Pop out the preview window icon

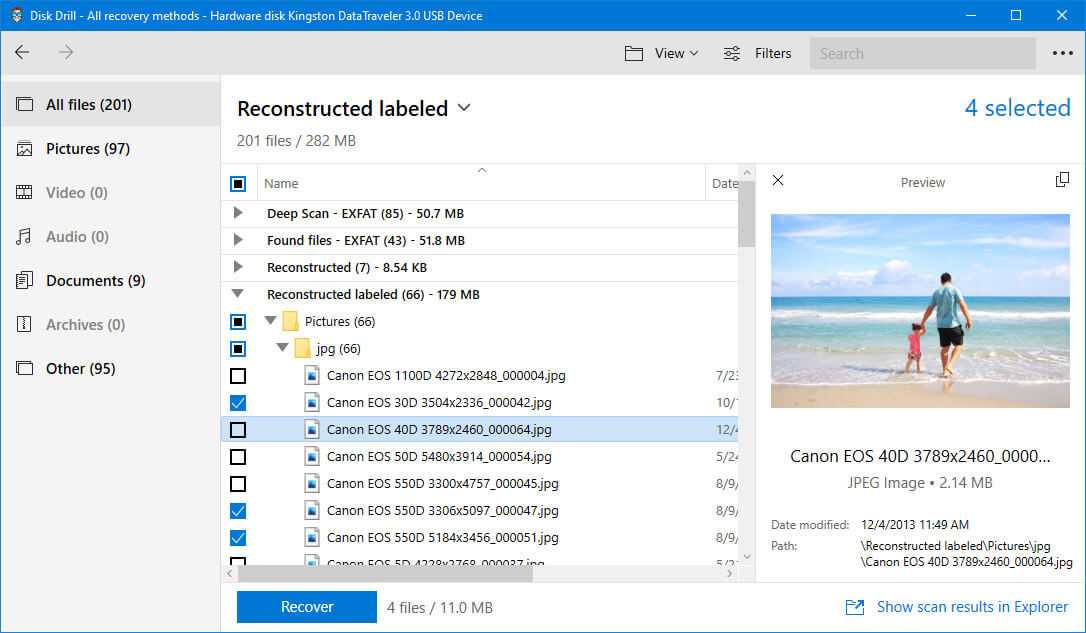click(x=1062, y=180)
